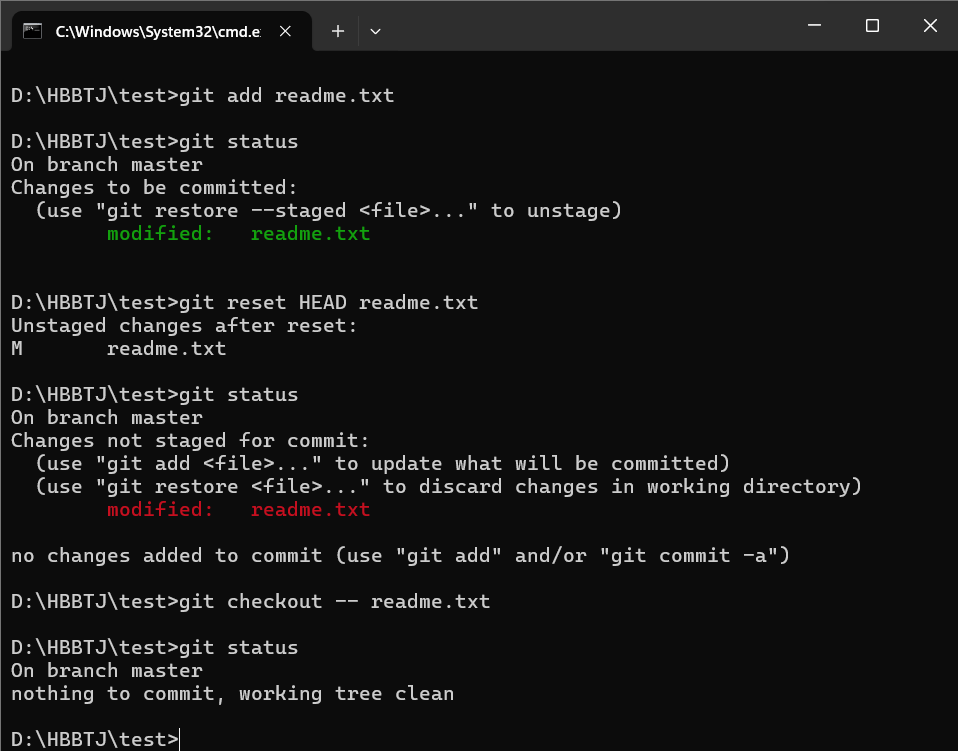Click the green readme.txt filename
958x751 pixels.
(310, 234)
